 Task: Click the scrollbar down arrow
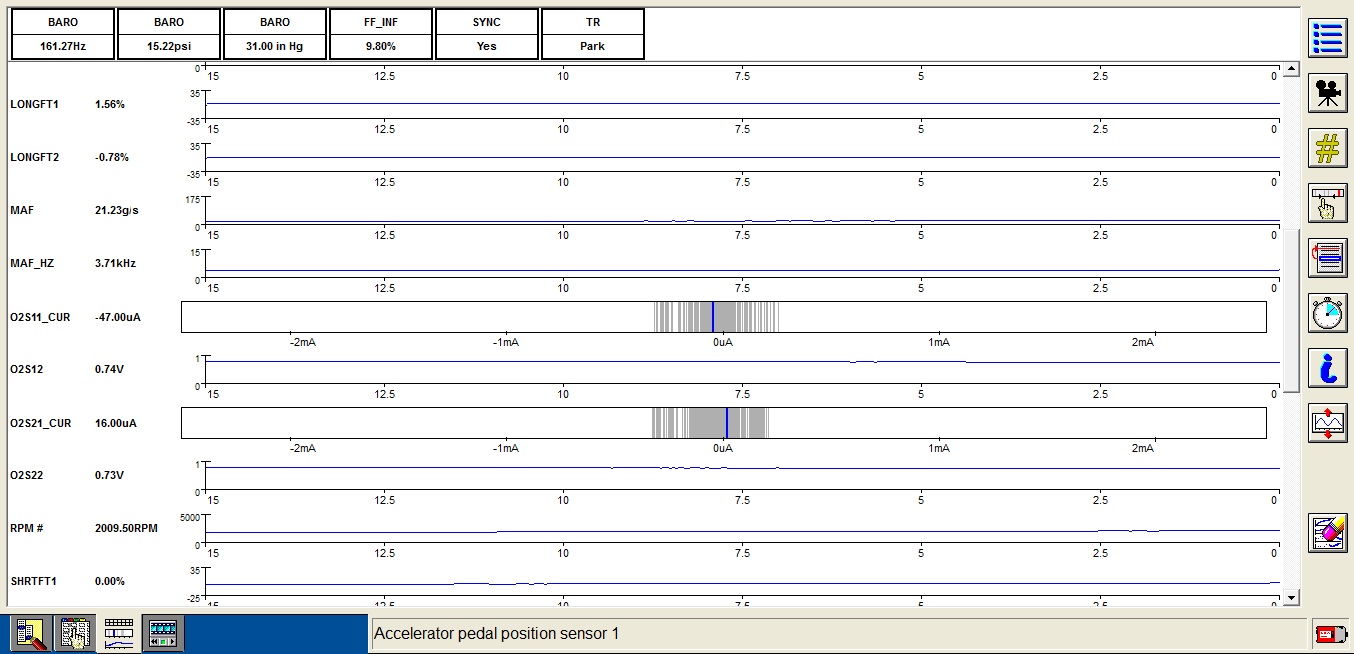pos(1291,598)
